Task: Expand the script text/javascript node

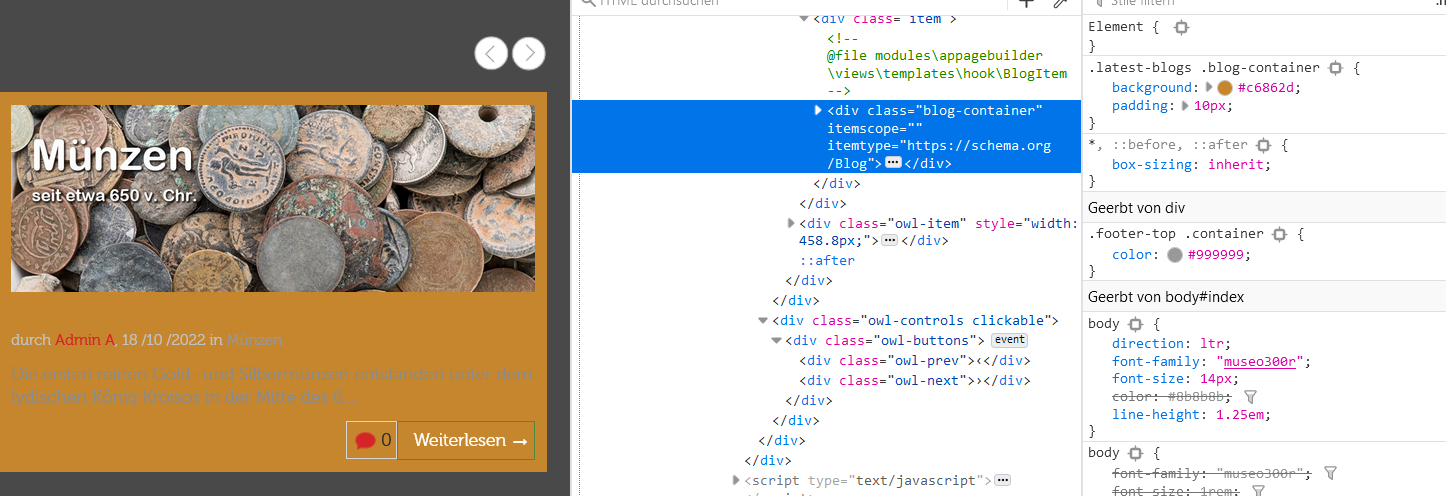Action: 736,481
